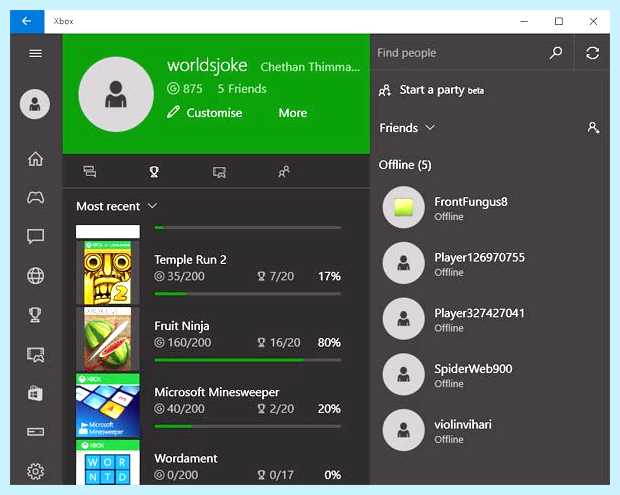
Task: Click Chethan Thimma... real name
Action: click(x=310, y=67)
